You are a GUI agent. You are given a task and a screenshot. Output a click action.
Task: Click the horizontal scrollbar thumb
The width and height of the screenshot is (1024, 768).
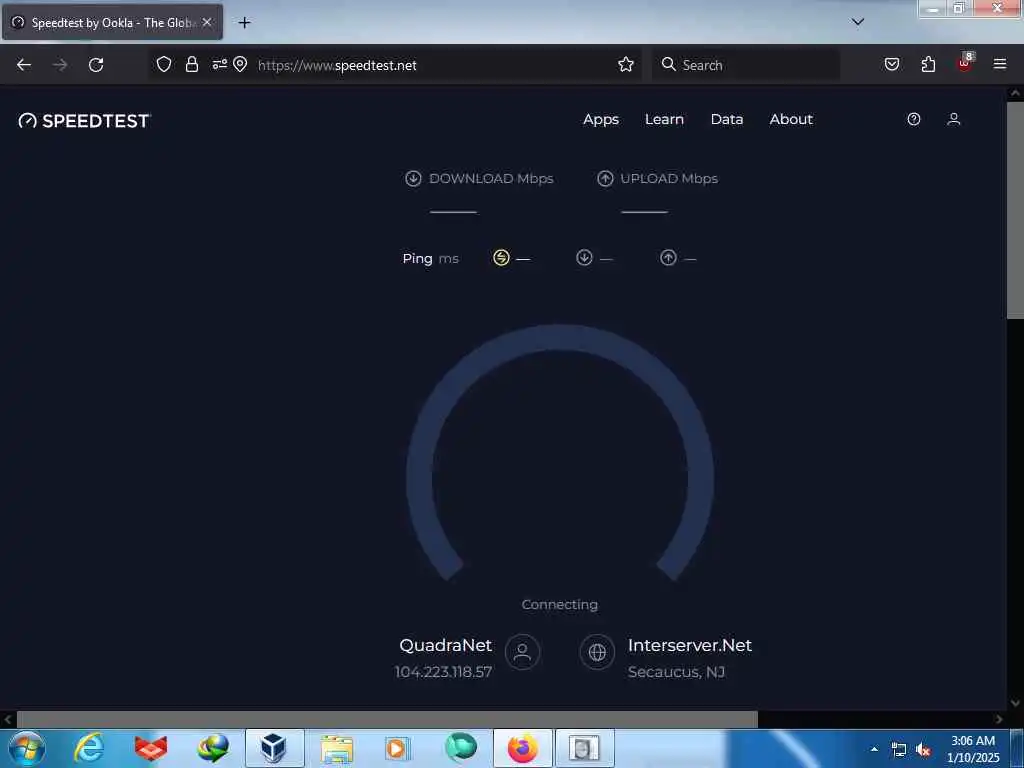pyautogui.click(x=387, y=720)
